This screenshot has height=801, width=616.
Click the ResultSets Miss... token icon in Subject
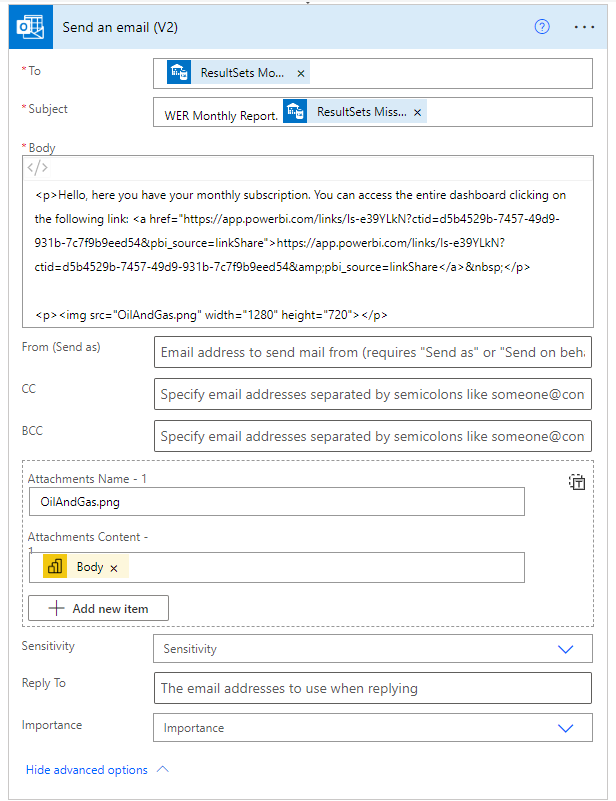click(x=295, y=111)
